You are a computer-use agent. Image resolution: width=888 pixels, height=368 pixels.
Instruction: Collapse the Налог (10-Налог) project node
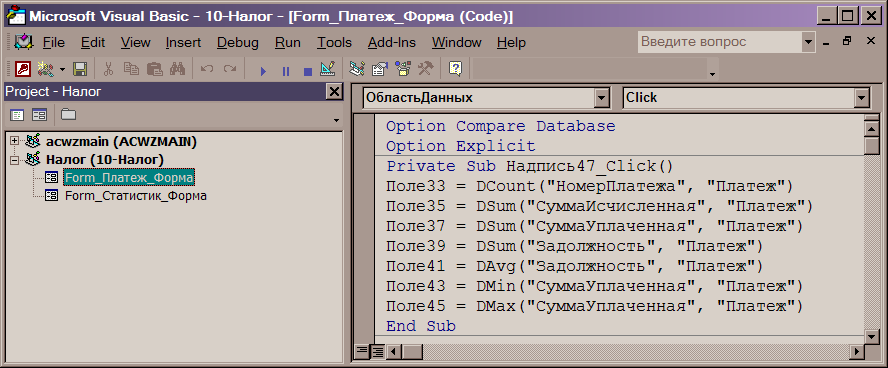(15, 160)
